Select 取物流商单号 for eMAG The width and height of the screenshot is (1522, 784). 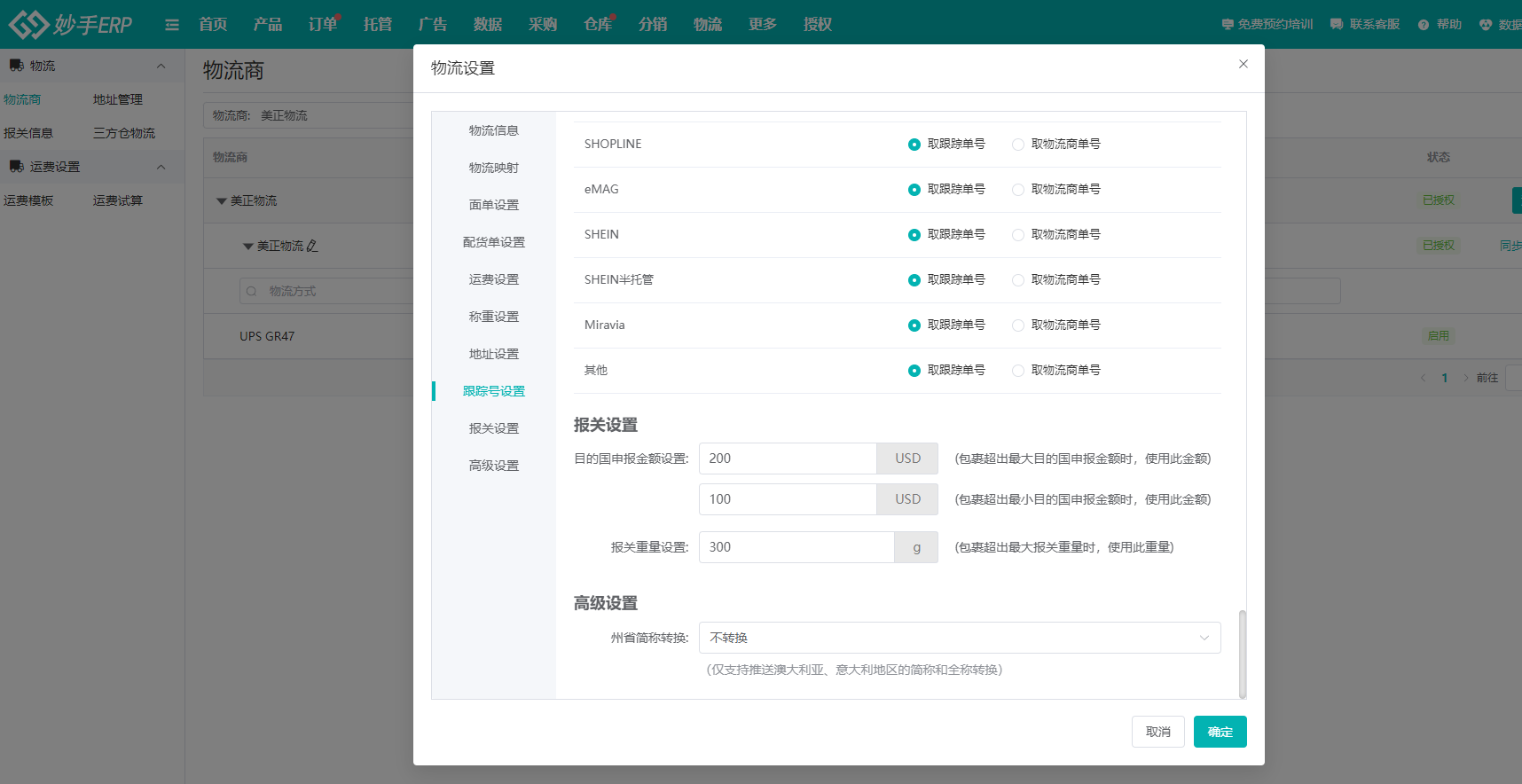point(1018,190)
